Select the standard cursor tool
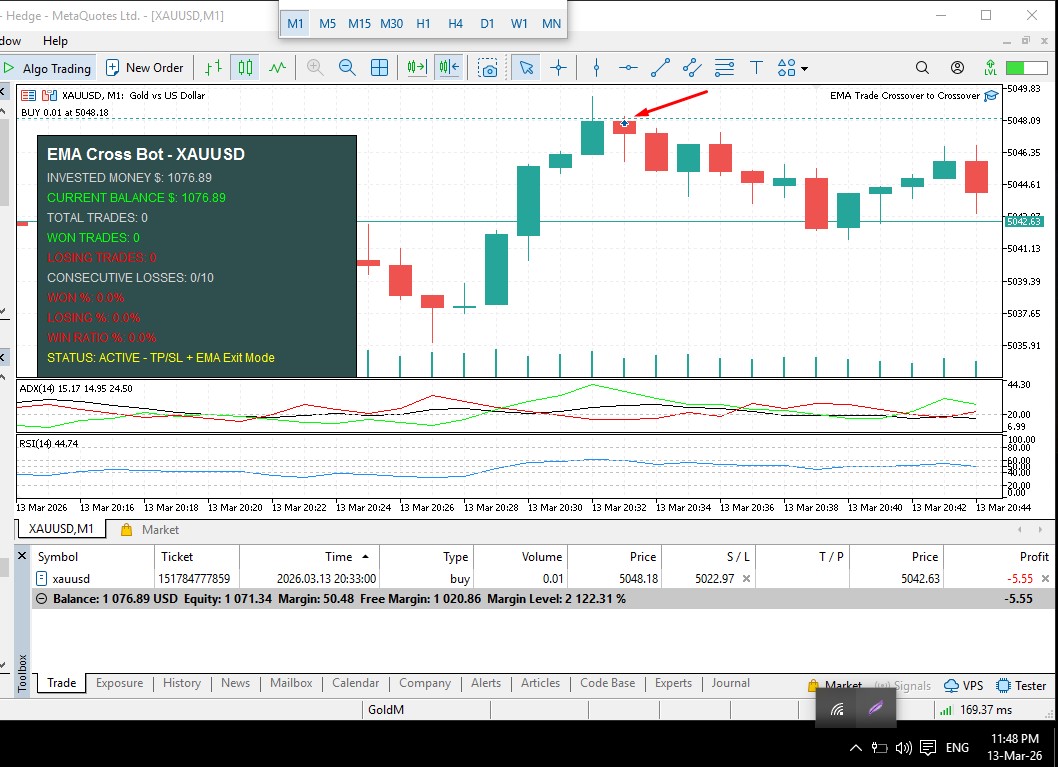Screen dimensions: 1058x767 coord(526,68)
